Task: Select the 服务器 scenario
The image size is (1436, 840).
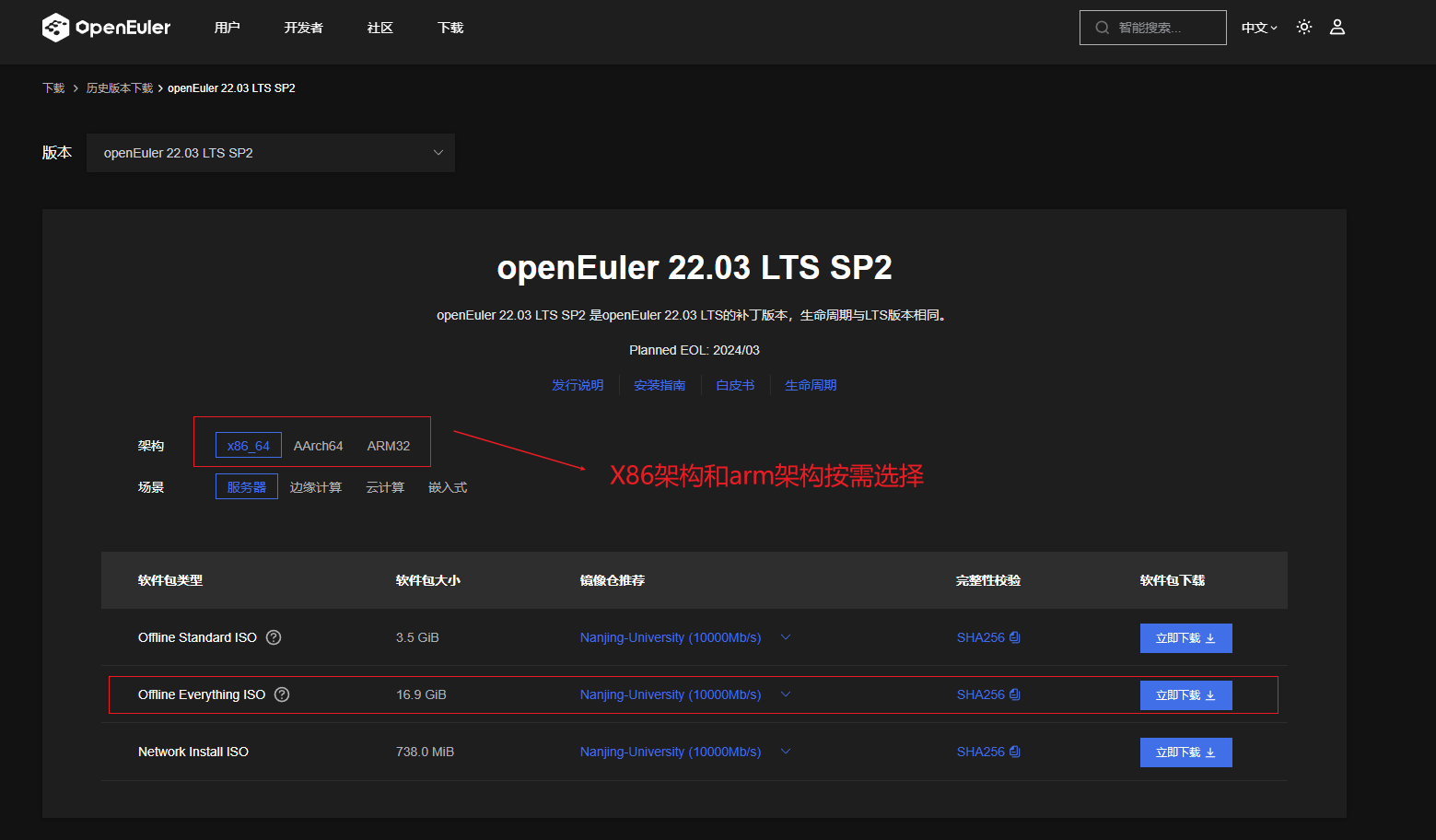Action: point(247,487)
